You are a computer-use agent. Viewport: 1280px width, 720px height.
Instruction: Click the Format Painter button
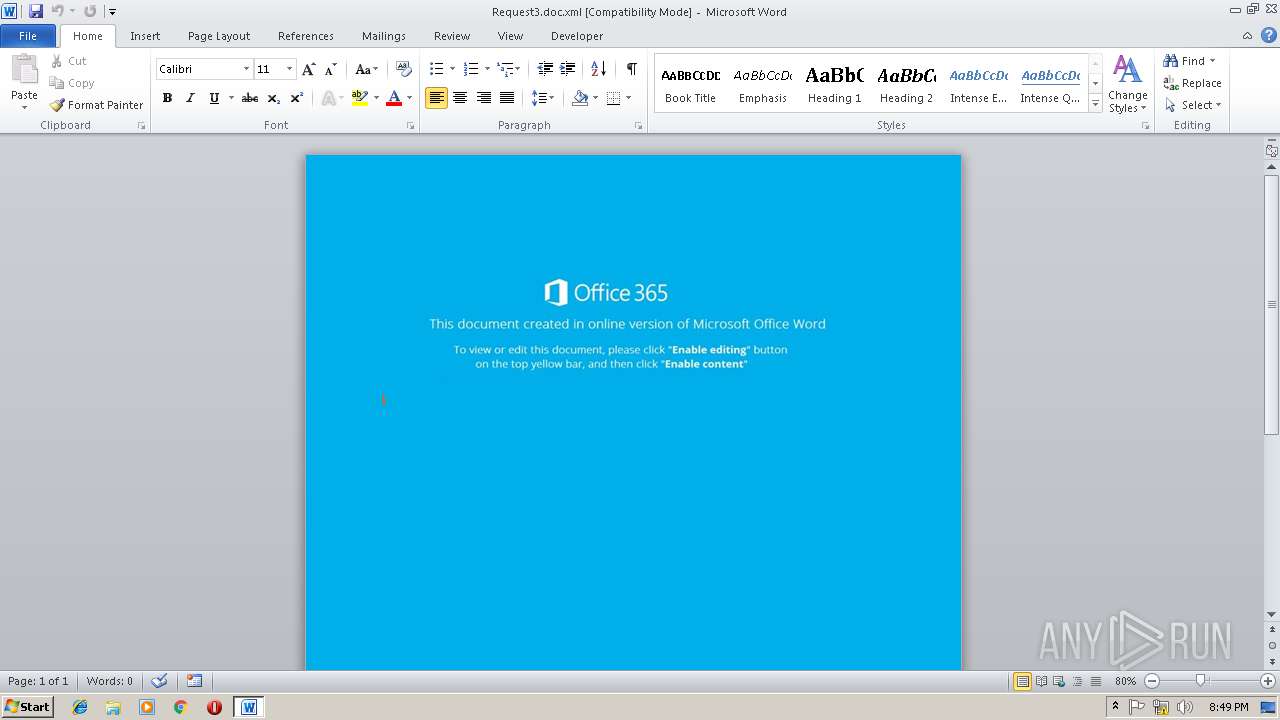[96, 105]
